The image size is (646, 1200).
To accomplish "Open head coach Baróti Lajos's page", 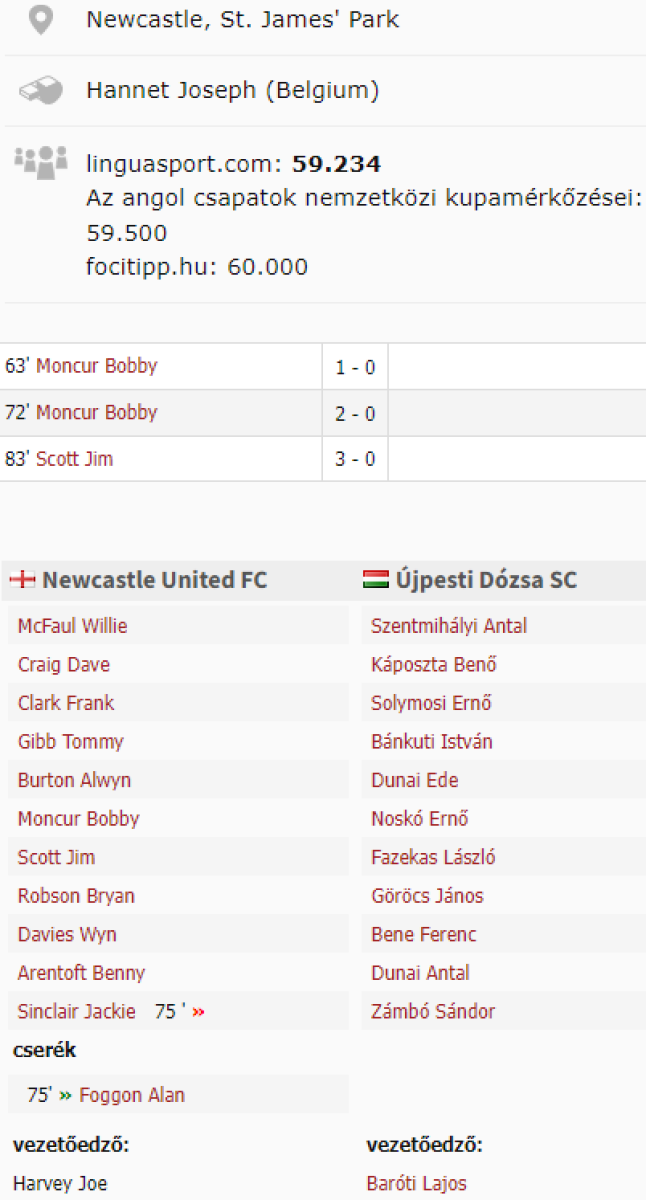I will pyautogui.click(x=416, y=1183).
